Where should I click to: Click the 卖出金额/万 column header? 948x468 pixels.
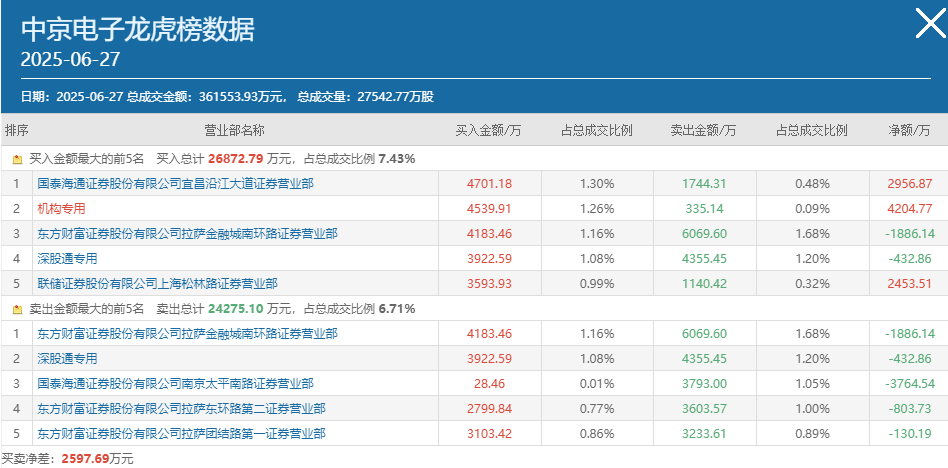tap(704, 131)
